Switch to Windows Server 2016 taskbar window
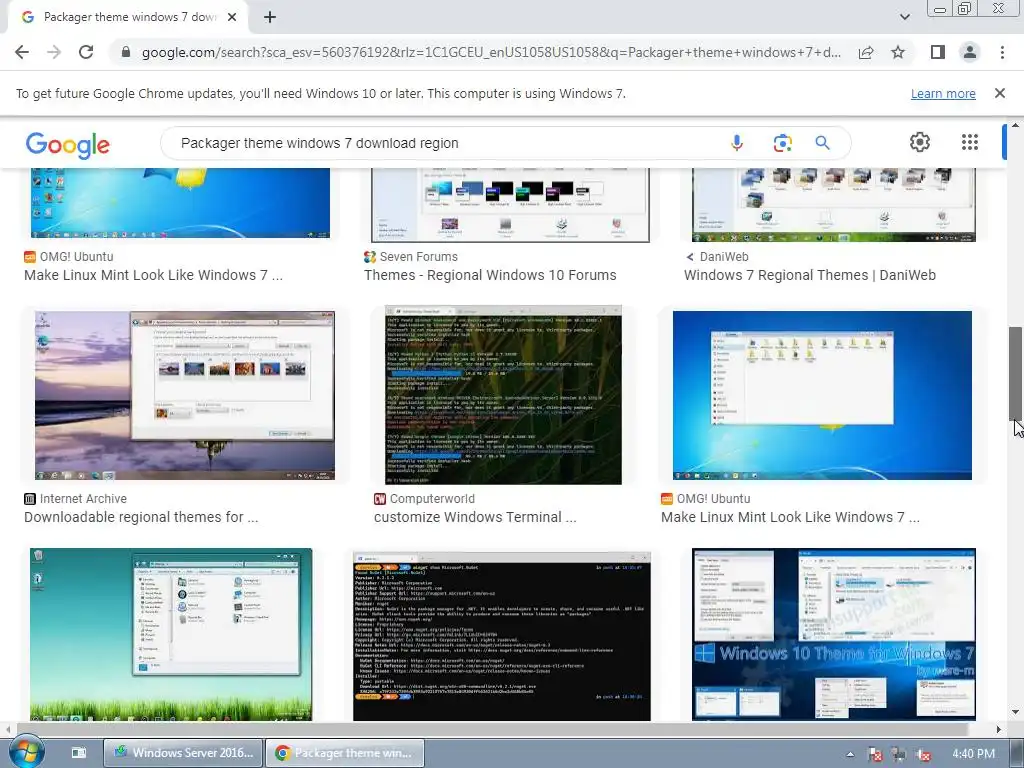Image resolution: width=1024 pixels, height=768 pixels. click(184, 753)
